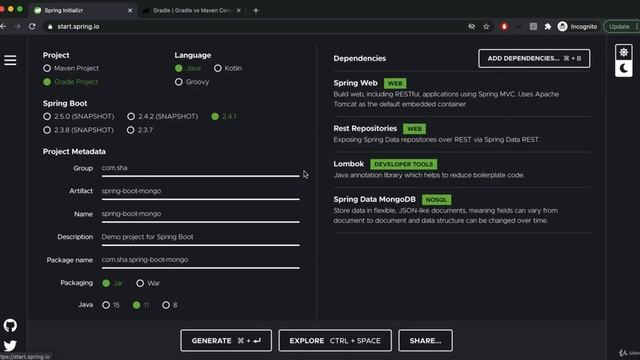This screenshot has width=640, height=360.
Task: Select the Gradle Project radio button
Action: point(47,82)
